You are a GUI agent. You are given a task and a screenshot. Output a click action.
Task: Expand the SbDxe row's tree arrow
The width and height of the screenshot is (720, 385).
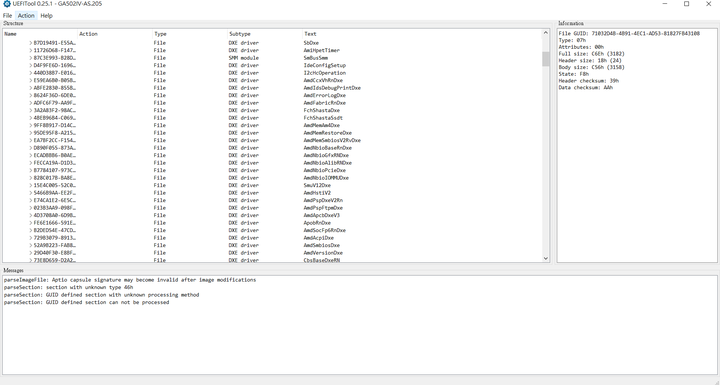[31, 43]
